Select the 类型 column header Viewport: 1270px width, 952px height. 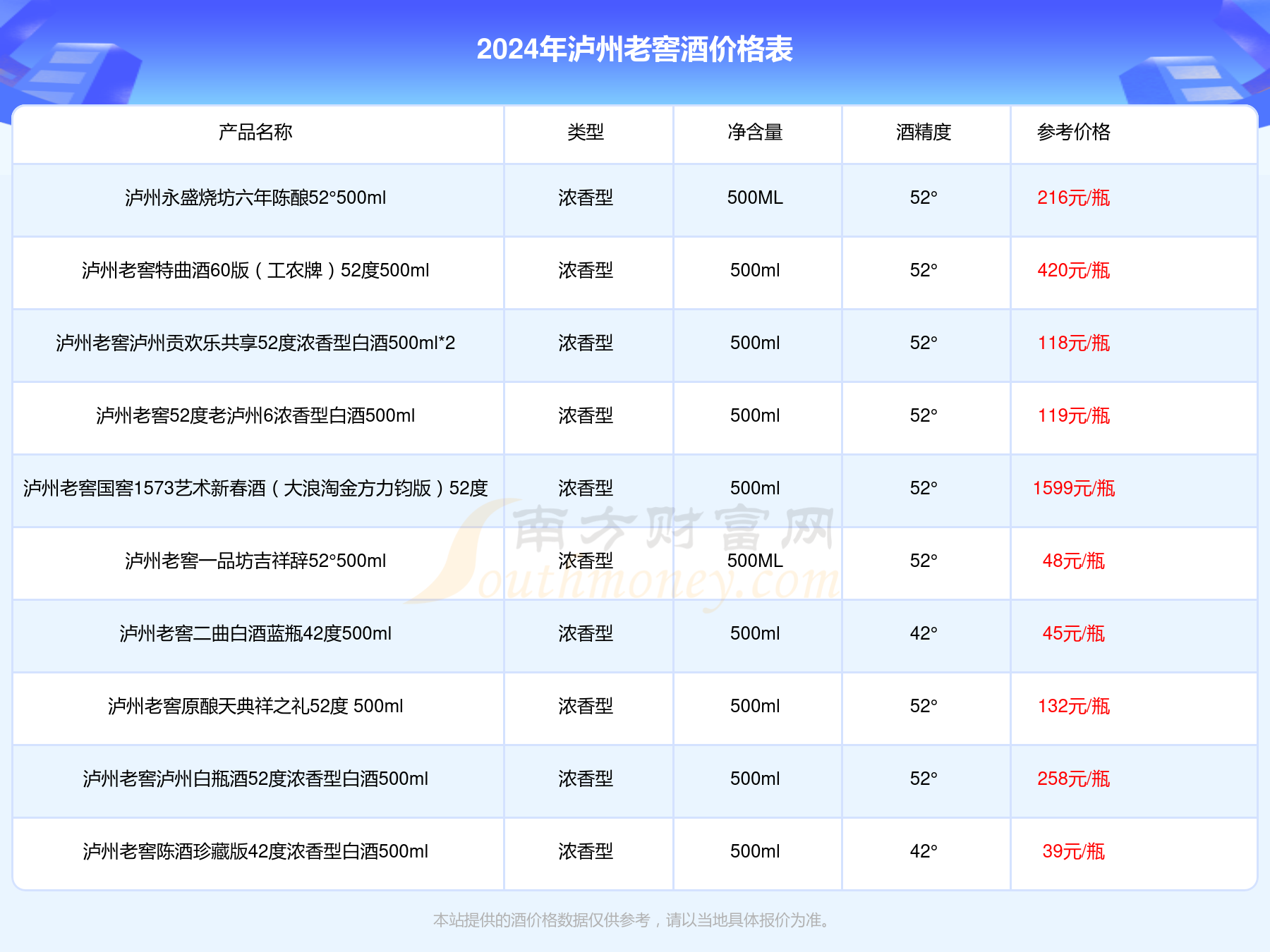[x=586, y=132]
